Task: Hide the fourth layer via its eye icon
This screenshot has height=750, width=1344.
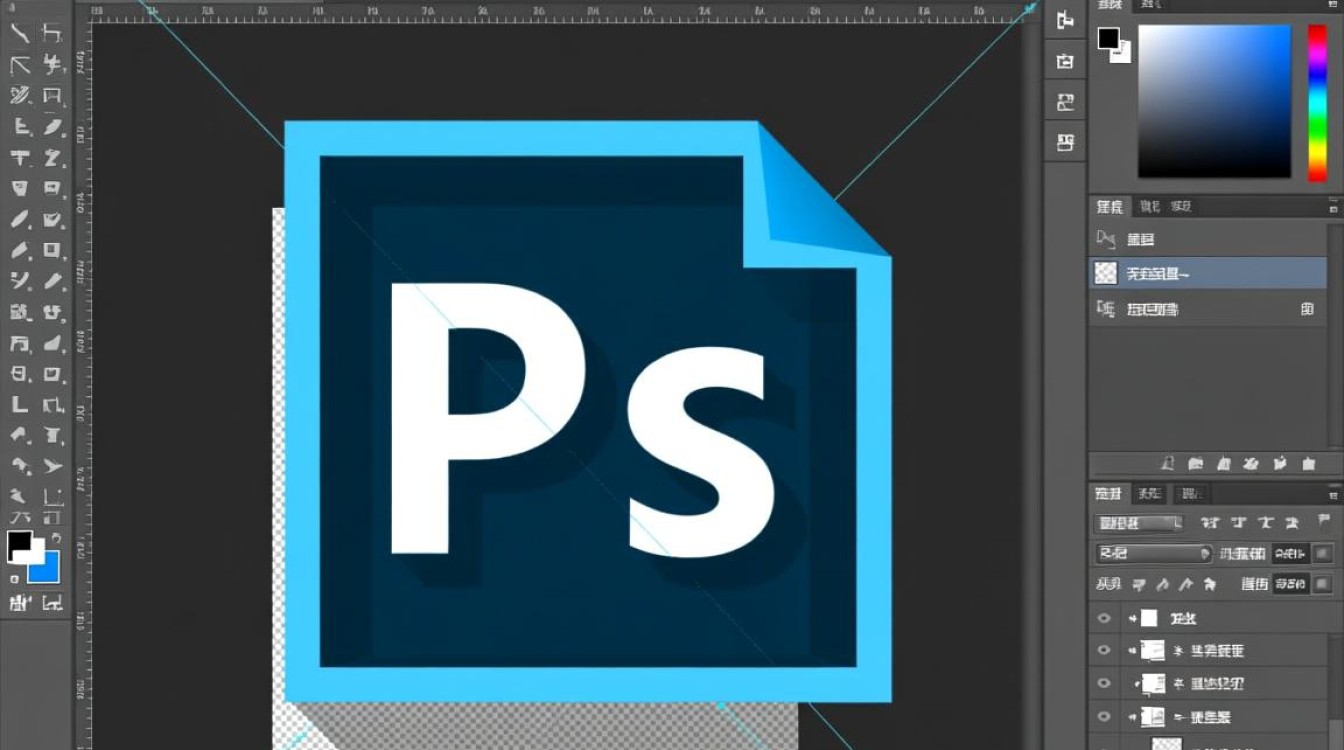Action: [x=1104, y=717]
